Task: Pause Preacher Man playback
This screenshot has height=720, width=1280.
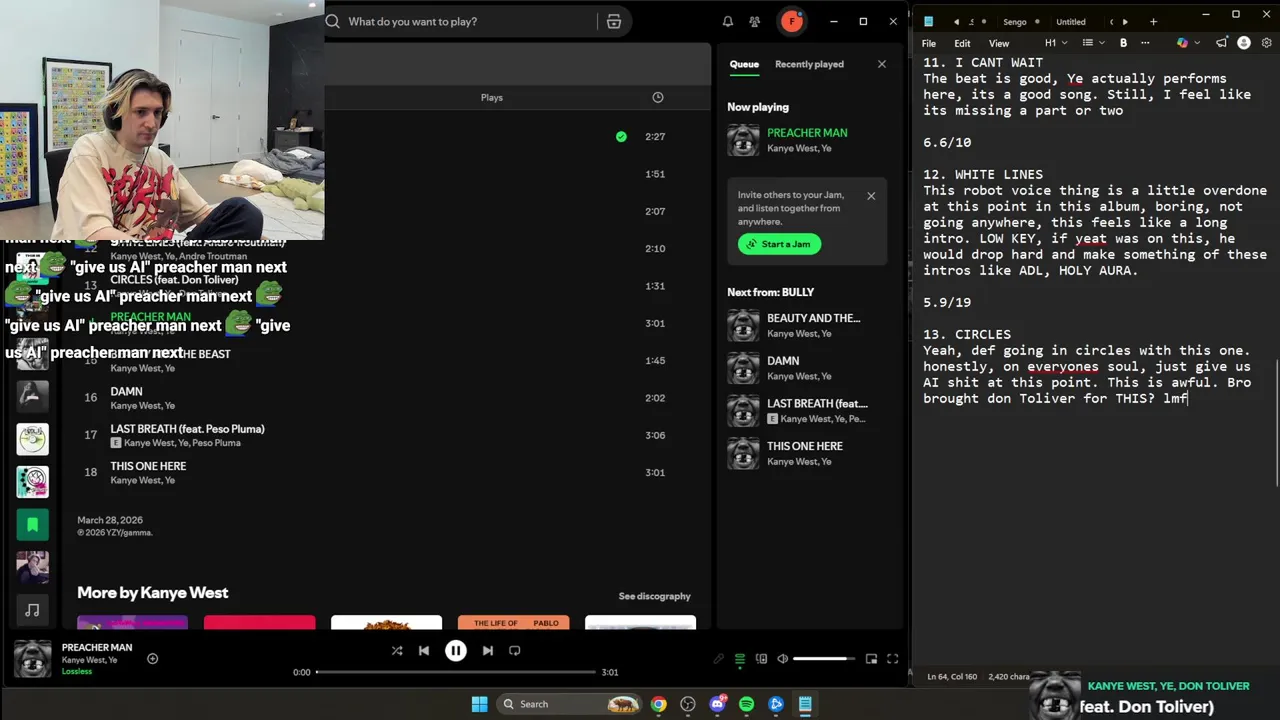Action: coord(455,650)
